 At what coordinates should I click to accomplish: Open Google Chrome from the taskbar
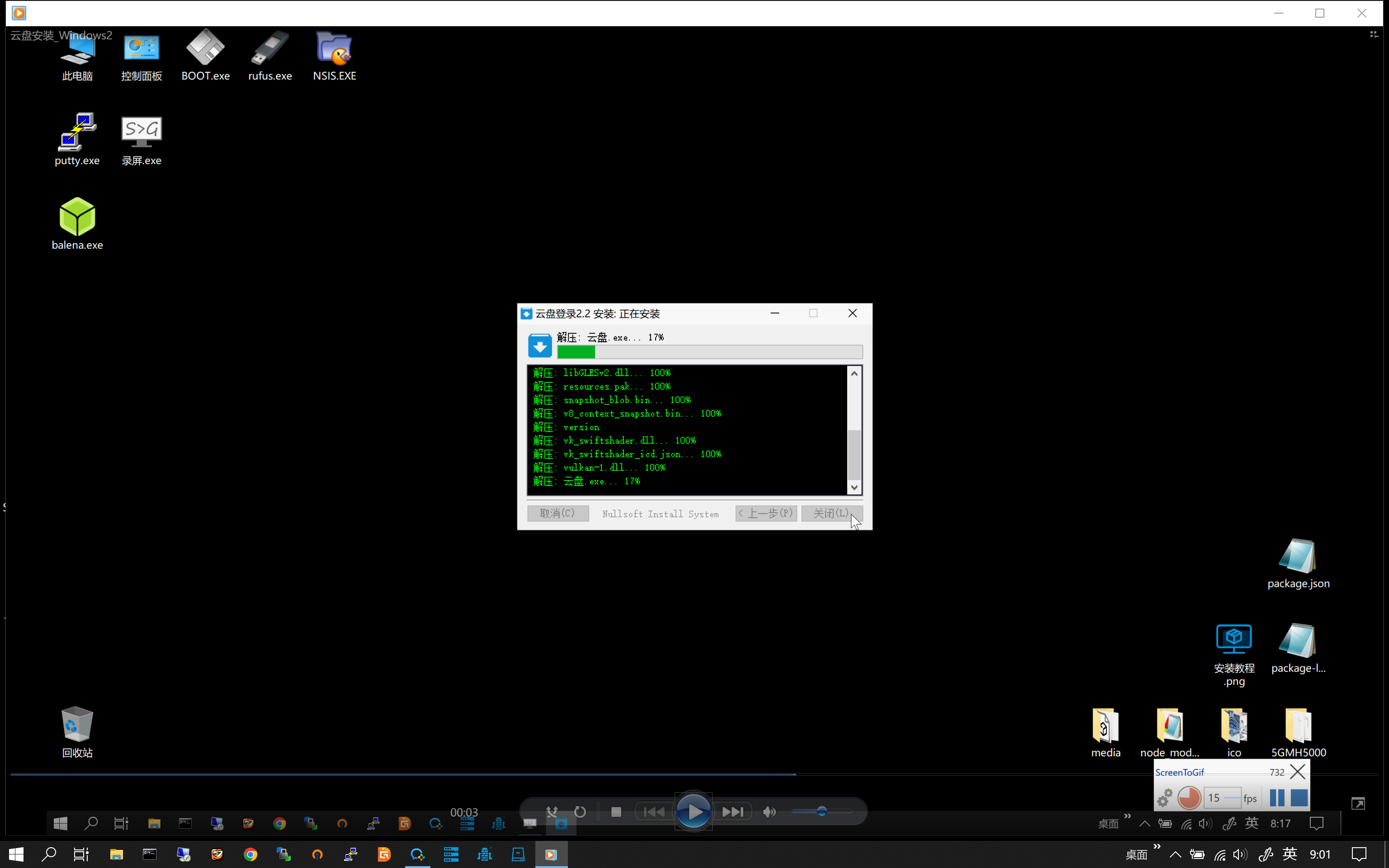[x=250, y=854]
